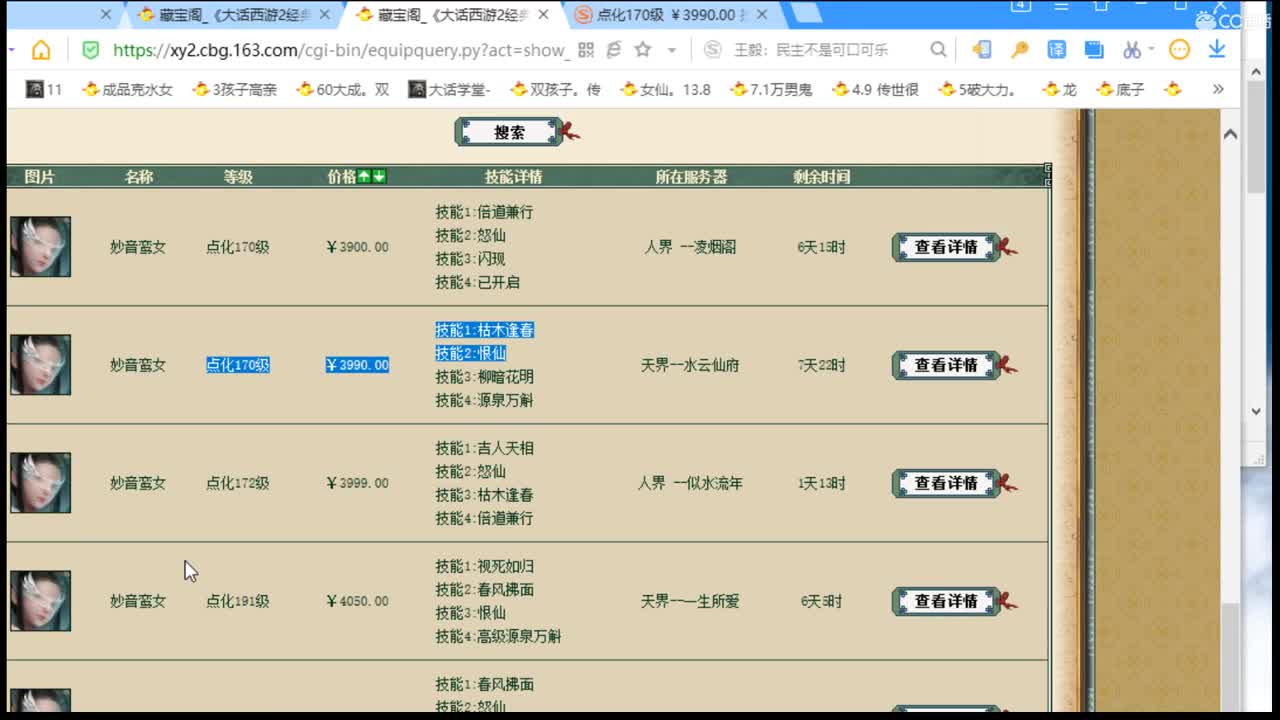The image size is (1280, 720).
Task: Open the QR code icon in address bar
Action: click(x=586, y=50)
